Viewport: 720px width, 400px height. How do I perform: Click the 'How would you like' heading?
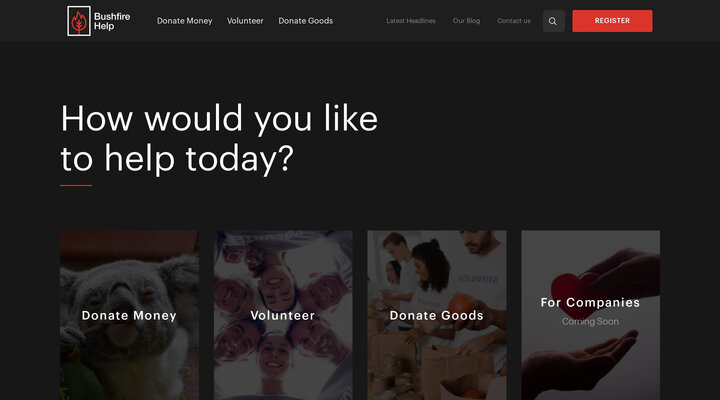coord(219,118)
